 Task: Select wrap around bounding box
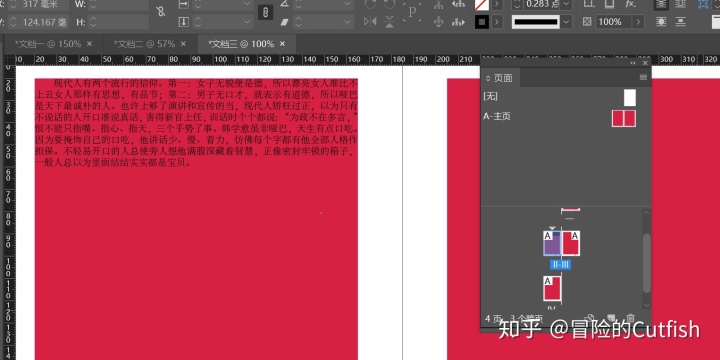pos(681,4)
